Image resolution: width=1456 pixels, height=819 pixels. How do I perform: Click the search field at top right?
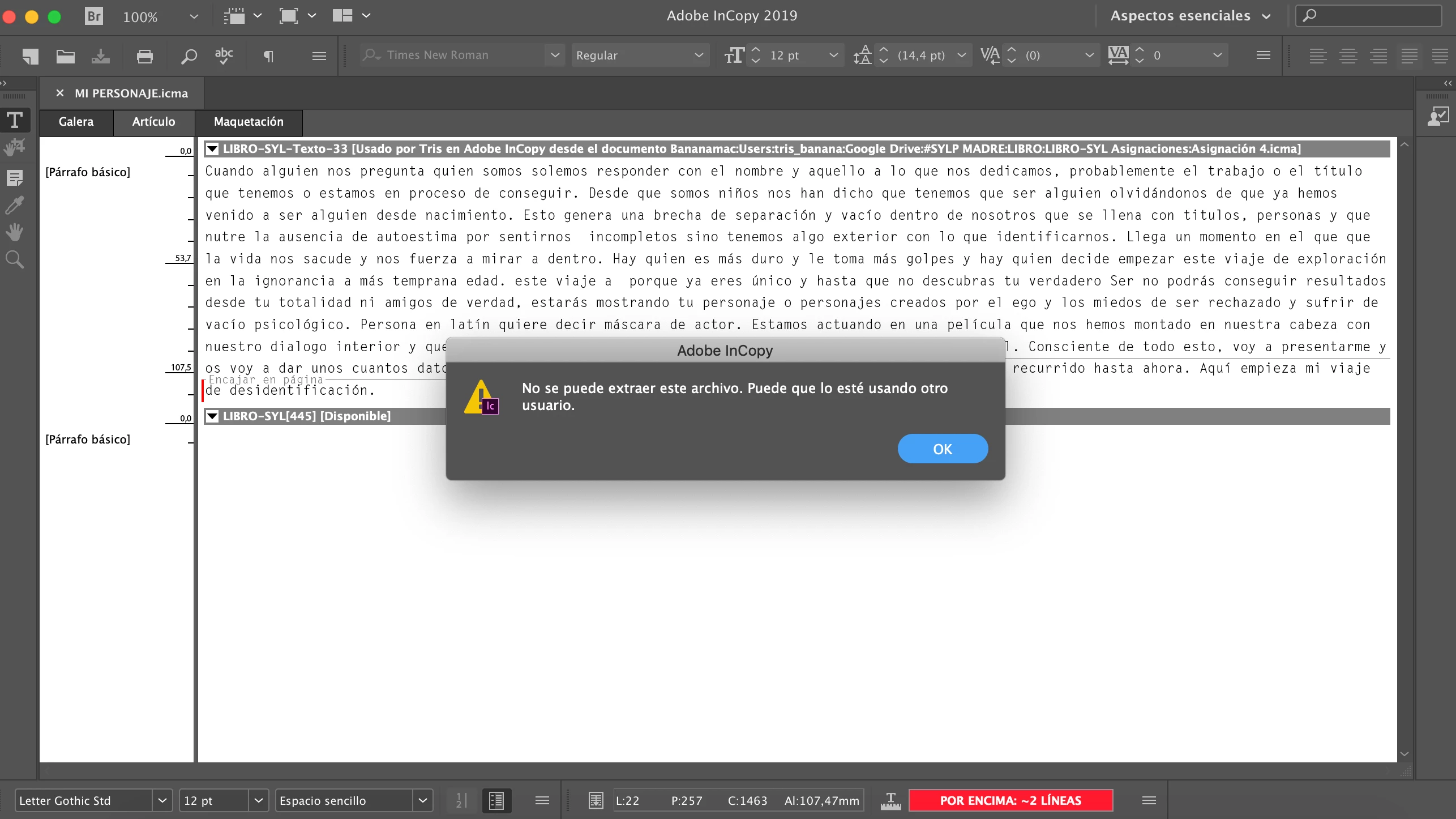click(x=1376, y=16)
